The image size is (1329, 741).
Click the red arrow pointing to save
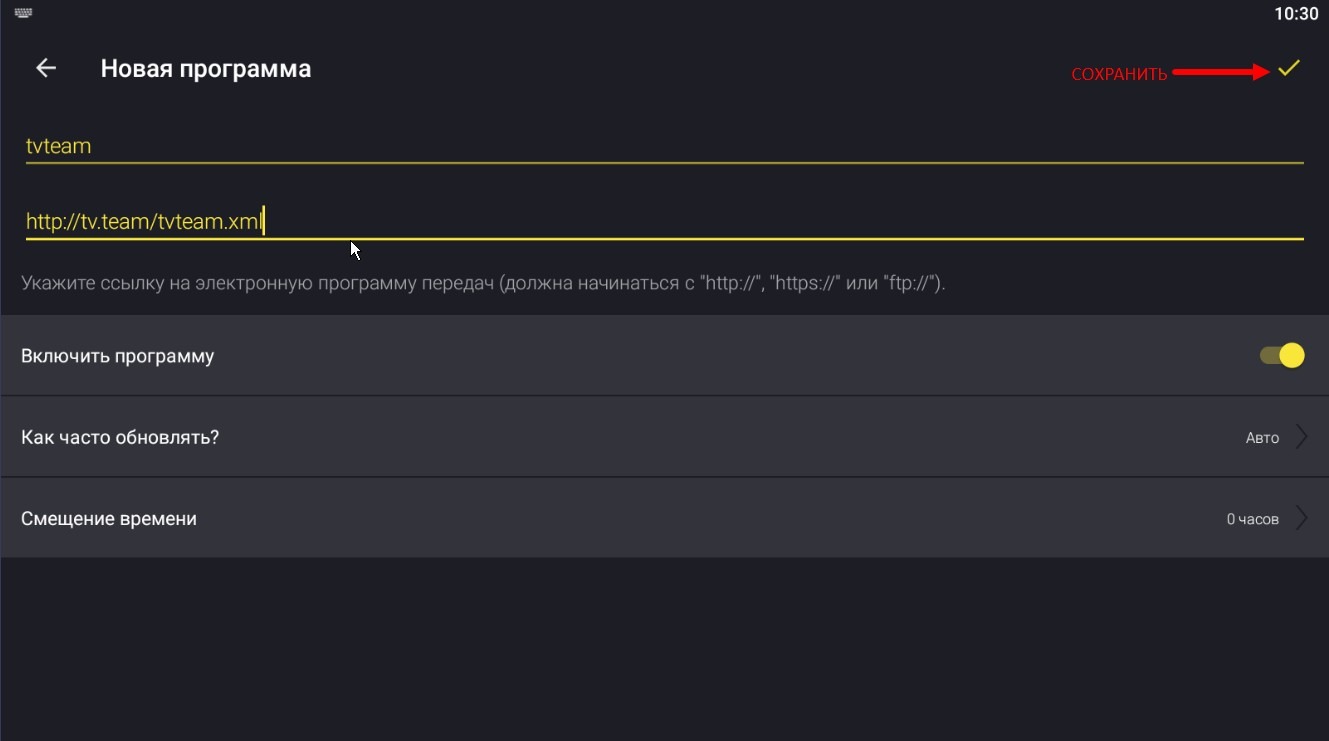tap(1220, 72)
